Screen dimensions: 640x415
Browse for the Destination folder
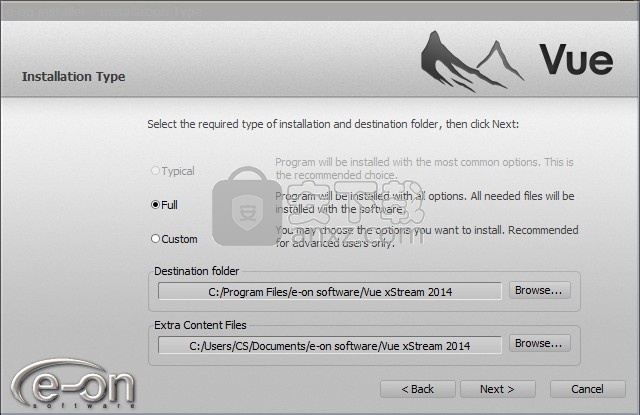539,290
